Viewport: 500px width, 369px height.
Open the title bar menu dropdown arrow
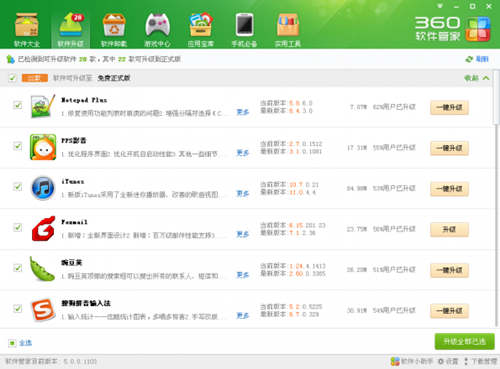click(440, 6)
